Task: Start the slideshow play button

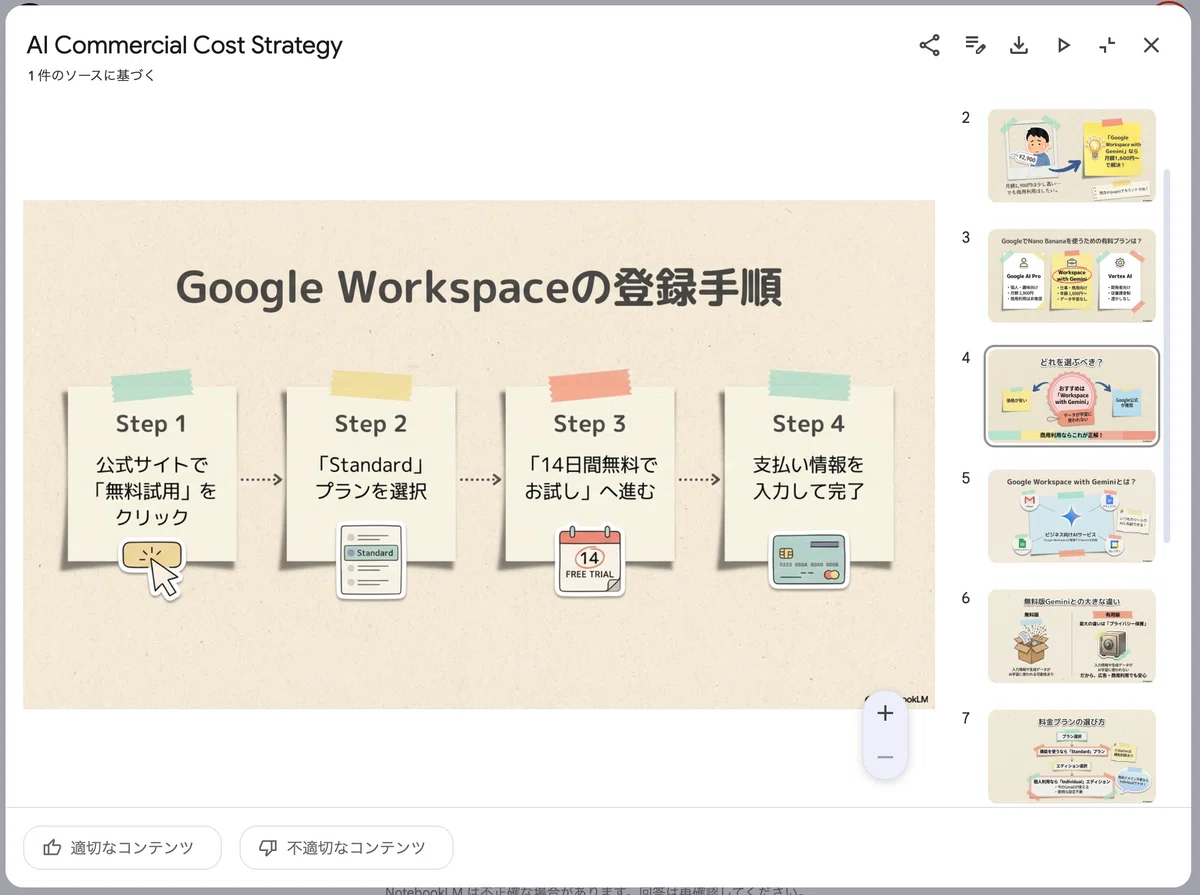Action: [1063, 45]
